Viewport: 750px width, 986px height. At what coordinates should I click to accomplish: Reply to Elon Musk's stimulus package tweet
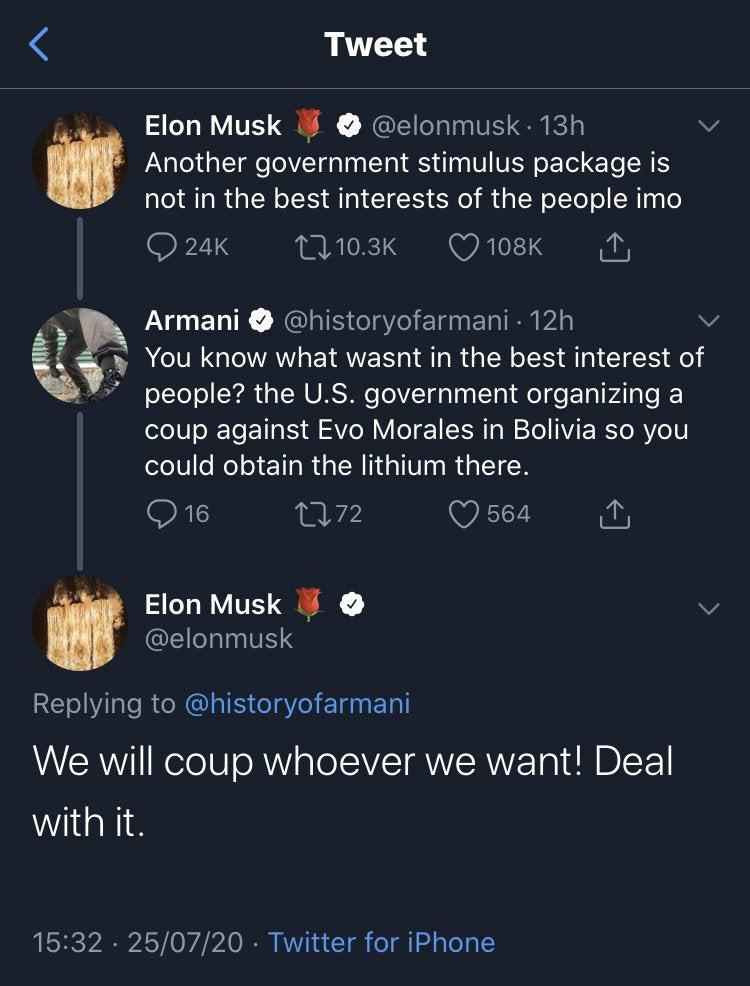tap(161, 247)
